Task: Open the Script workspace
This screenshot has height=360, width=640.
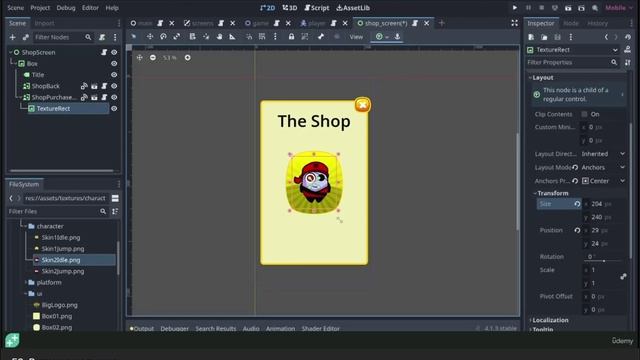Action: [317, 8]
